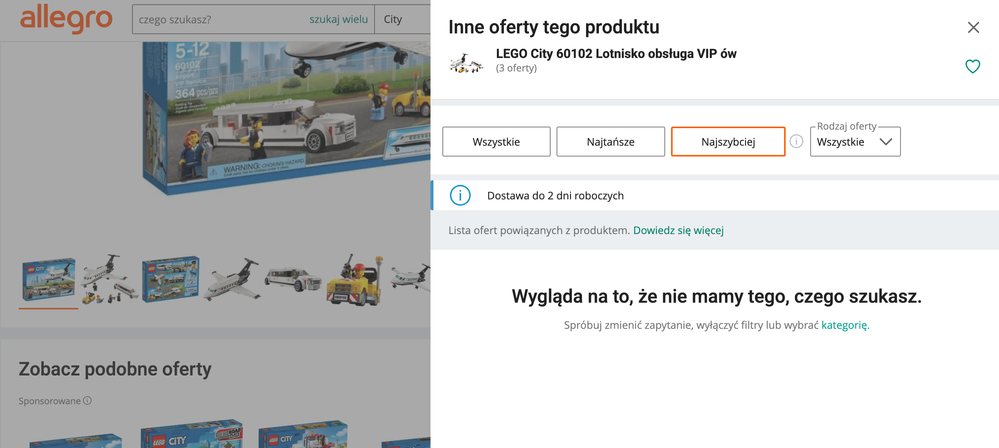Viewport: 999px width, 448px height.
Task: Click the (3 oferty) text
Action: (x=516, y=68)
